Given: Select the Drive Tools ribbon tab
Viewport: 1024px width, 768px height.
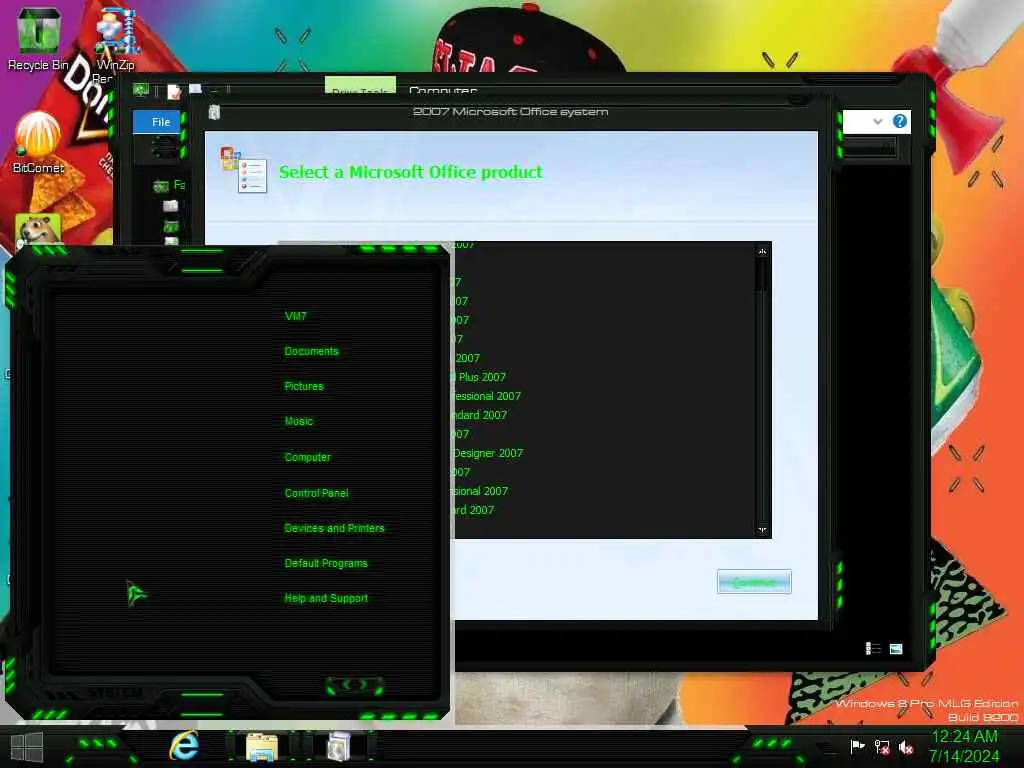Looking at the screenshot, I should point(360,86).
